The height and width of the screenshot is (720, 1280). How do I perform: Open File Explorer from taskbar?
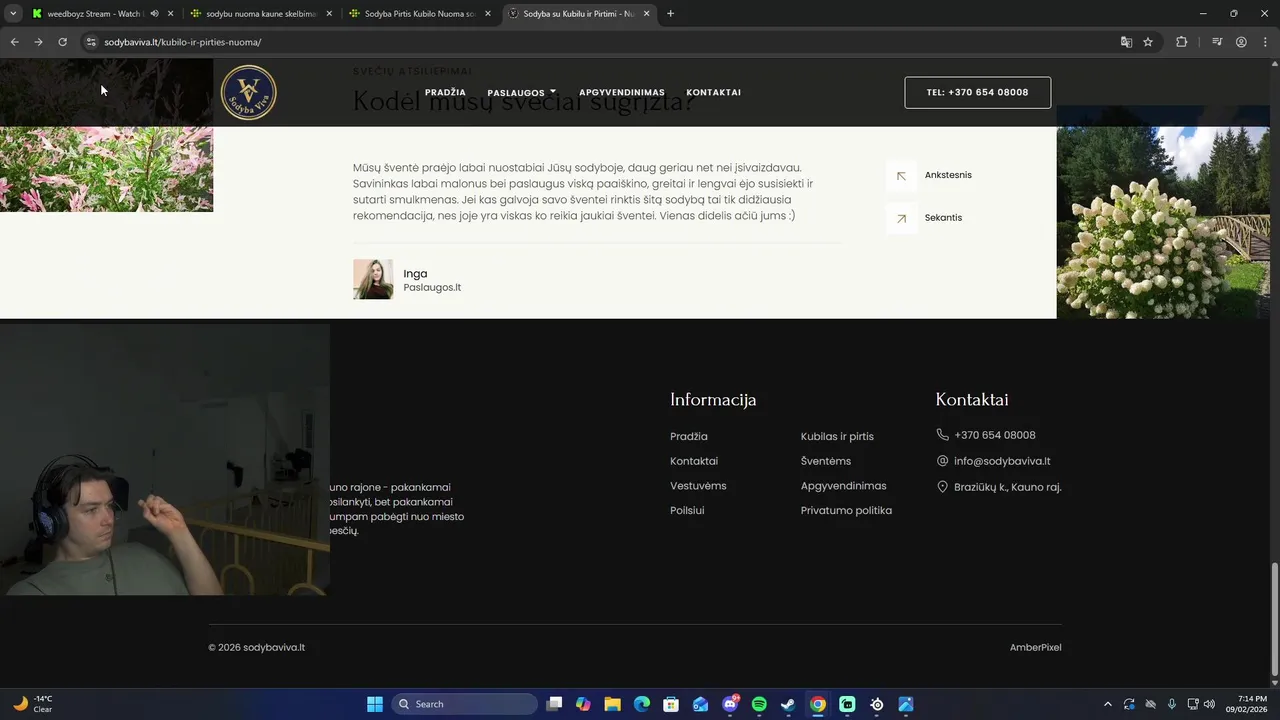[612, 704]
